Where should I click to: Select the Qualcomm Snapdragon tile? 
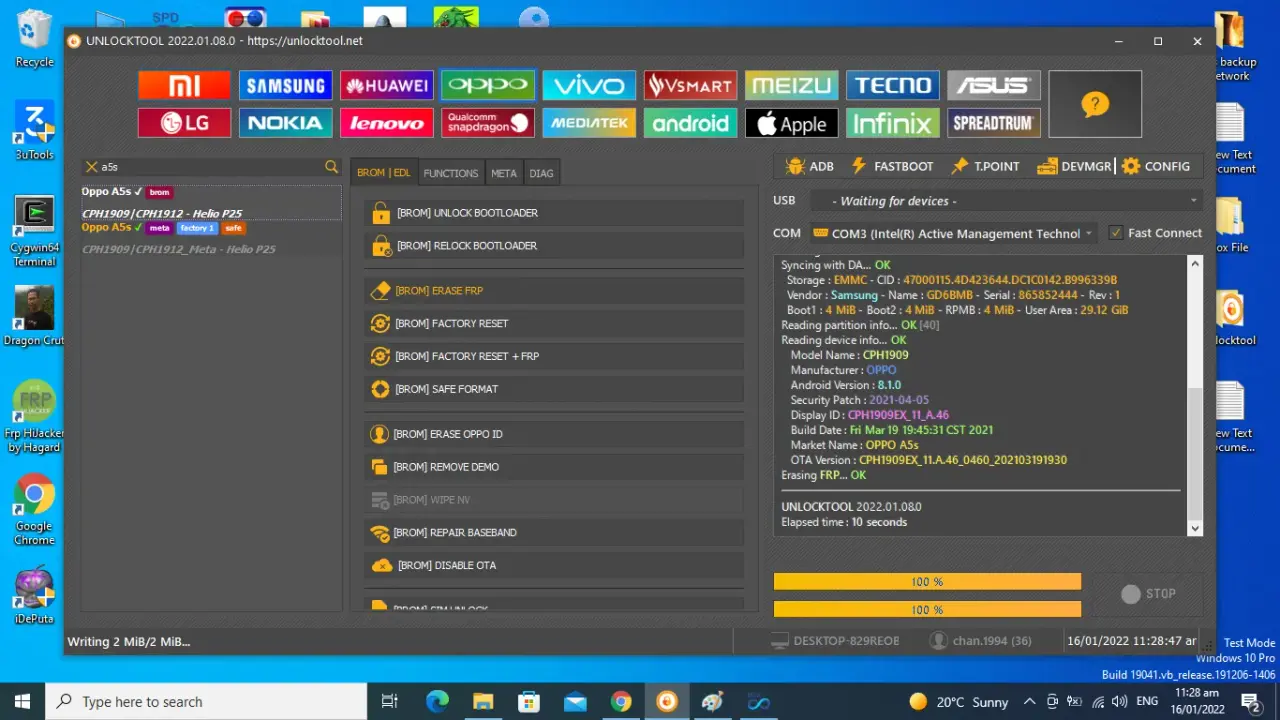pos(488,123)
